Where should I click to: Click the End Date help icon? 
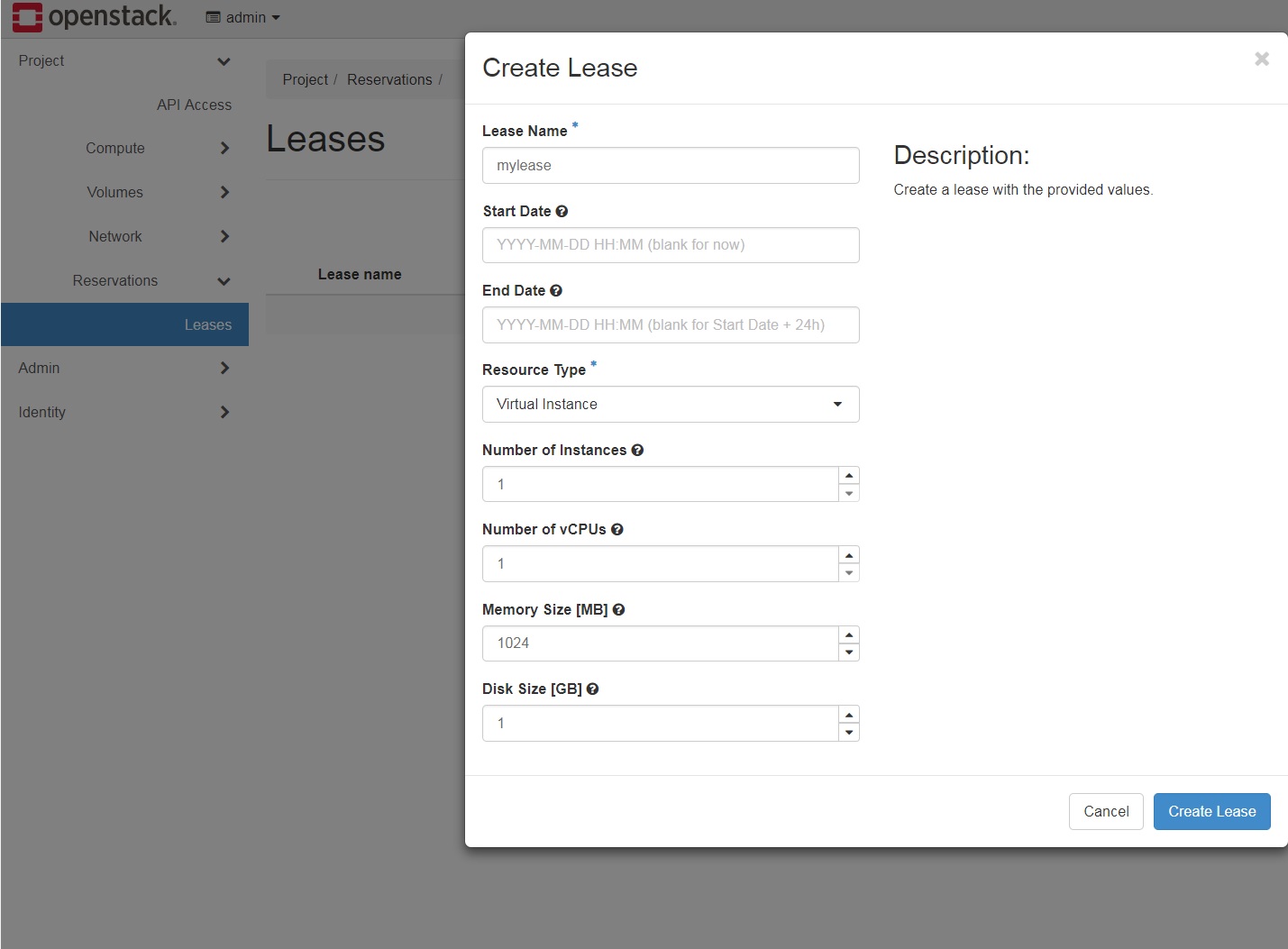(x=556, y=290)
